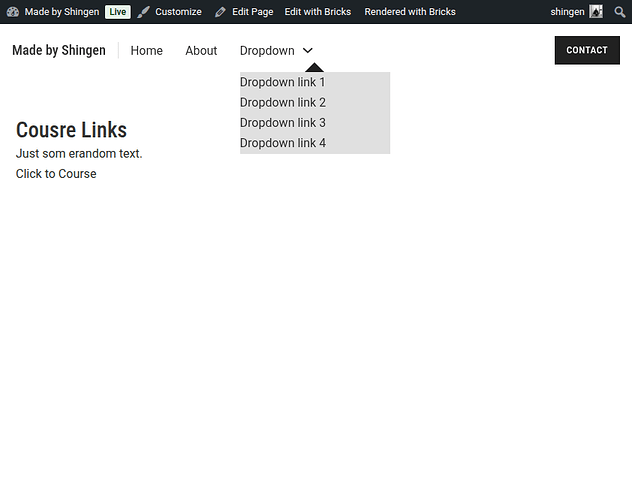Click the Edit Page pencil icon

point(221,12)
